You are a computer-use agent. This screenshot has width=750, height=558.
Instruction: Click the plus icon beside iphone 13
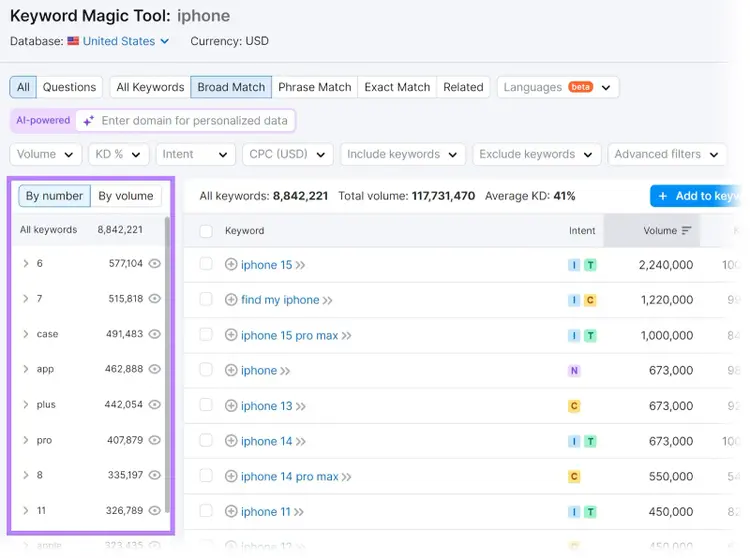tap(231, 406)
